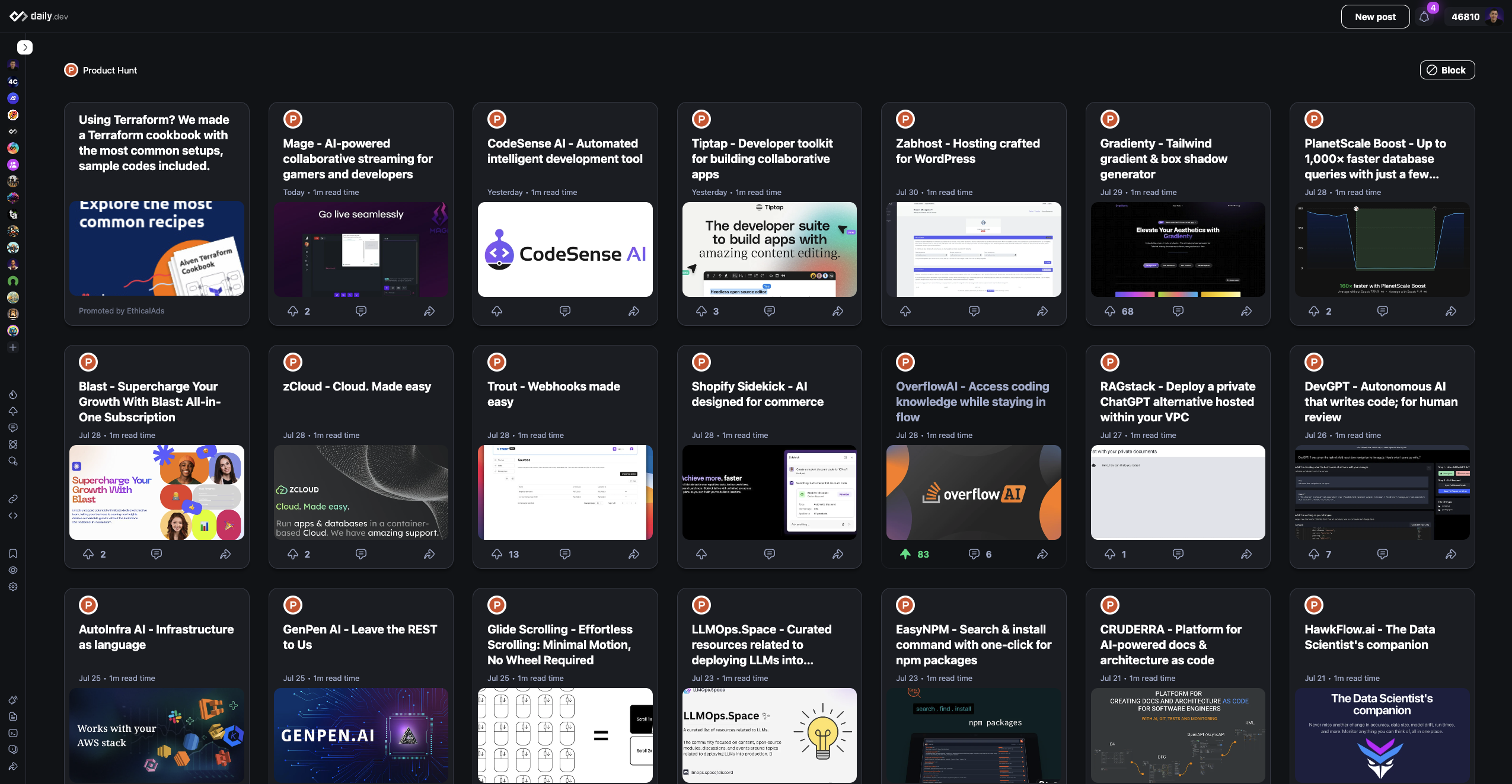
Task: Open Glide Scrolling post title
Action: (x=560, y=645)
